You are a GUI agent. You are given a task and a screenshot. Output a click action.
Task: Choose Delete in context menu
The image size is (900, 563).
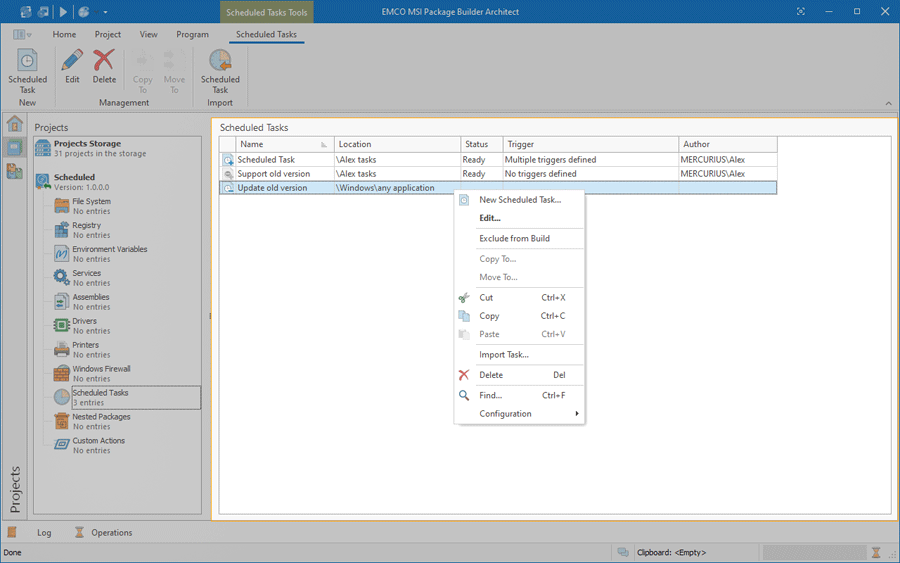(x=519, y=375)
